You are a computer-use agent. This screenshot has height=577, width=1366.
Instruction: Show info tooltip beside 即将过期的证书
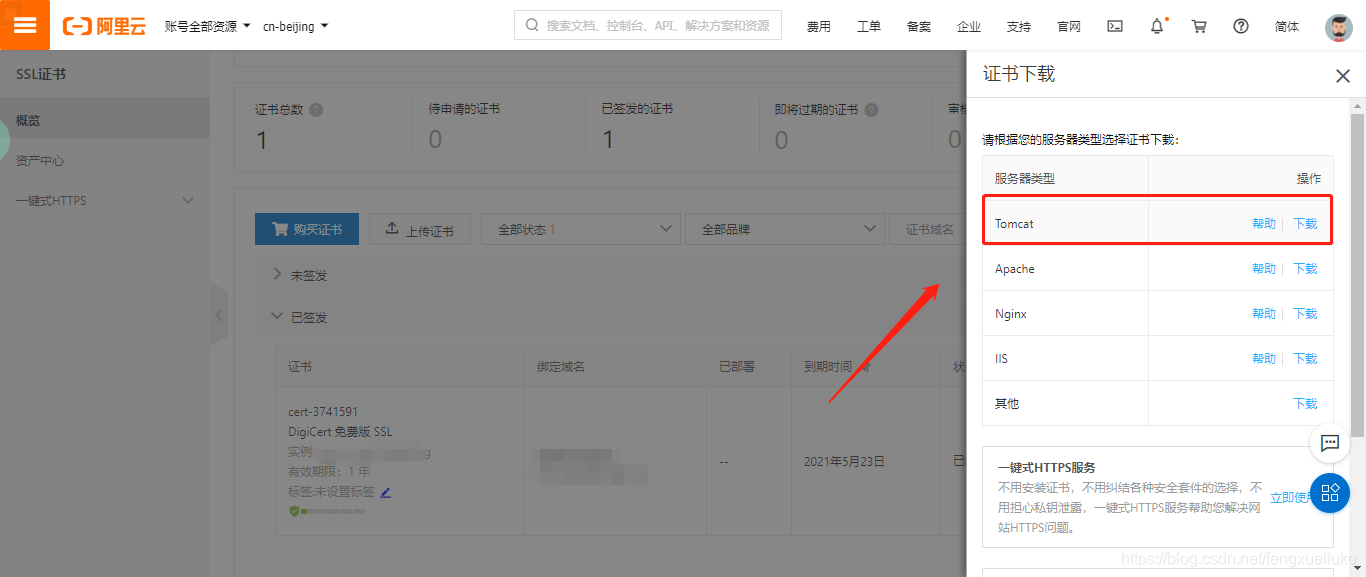pos(871,110)
